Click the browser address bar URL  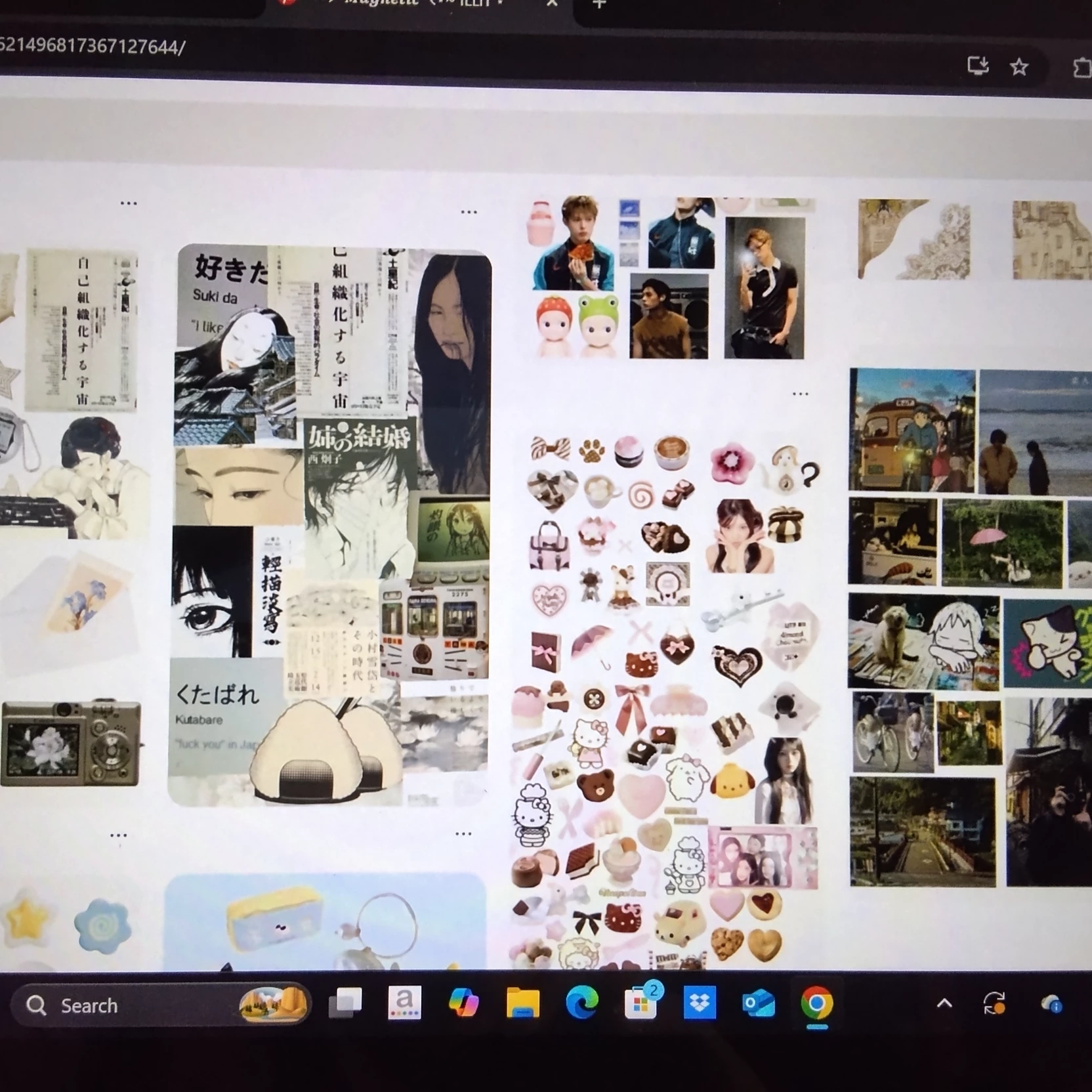(93, 47)
